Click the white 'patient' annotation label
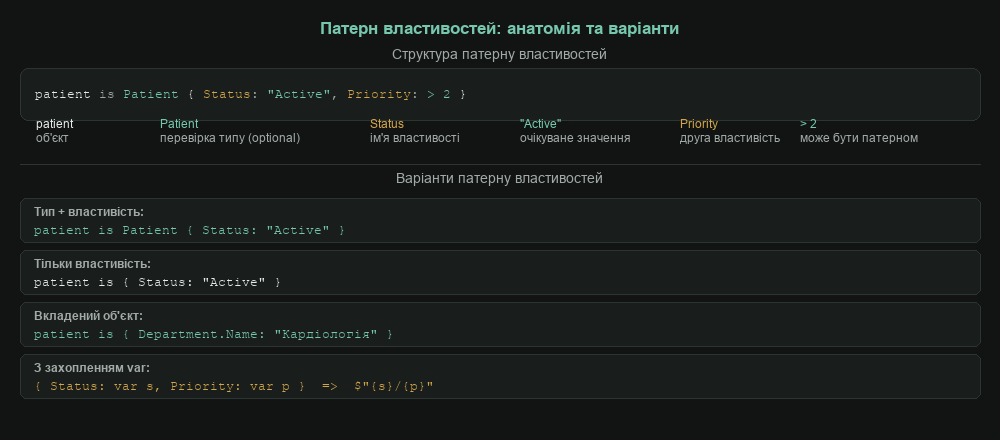1000x440 pixels. 54,124
